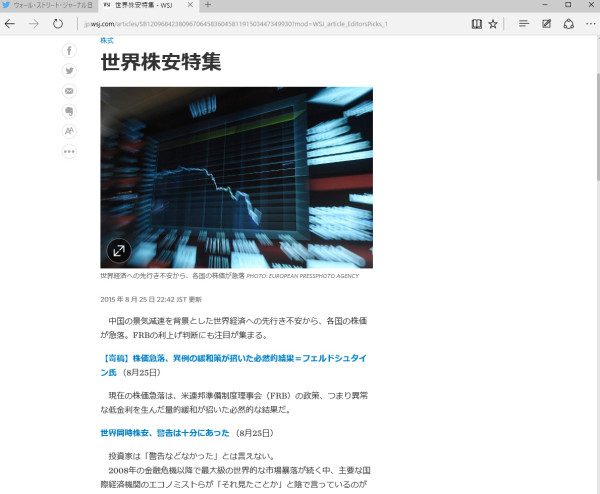This screenshot has width=600, height=494.
Task: Change text size AA icon
Action: (x=69, y=131)
